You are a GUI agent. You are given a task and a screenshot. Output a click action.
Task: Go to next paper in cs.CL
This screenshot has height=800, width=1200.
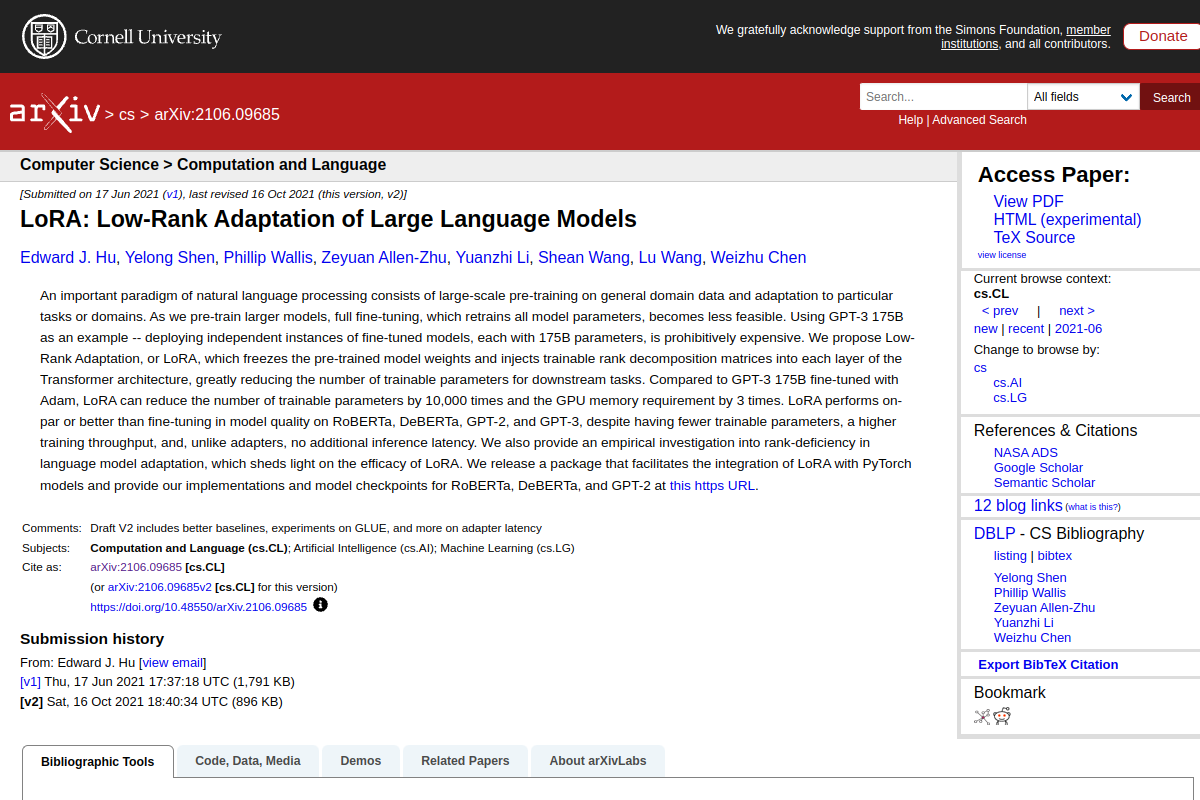(1076, 310)
